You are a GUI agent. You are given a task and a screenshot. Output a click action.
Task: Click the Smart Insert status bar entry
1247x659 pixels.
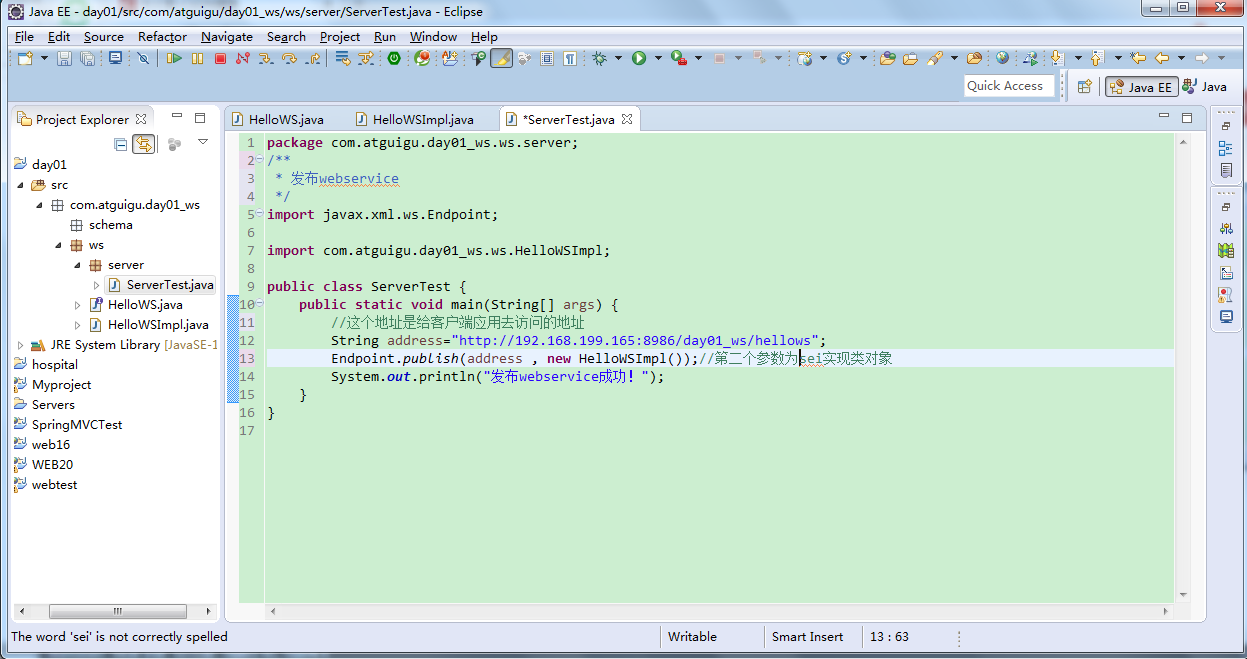[807, 636]
